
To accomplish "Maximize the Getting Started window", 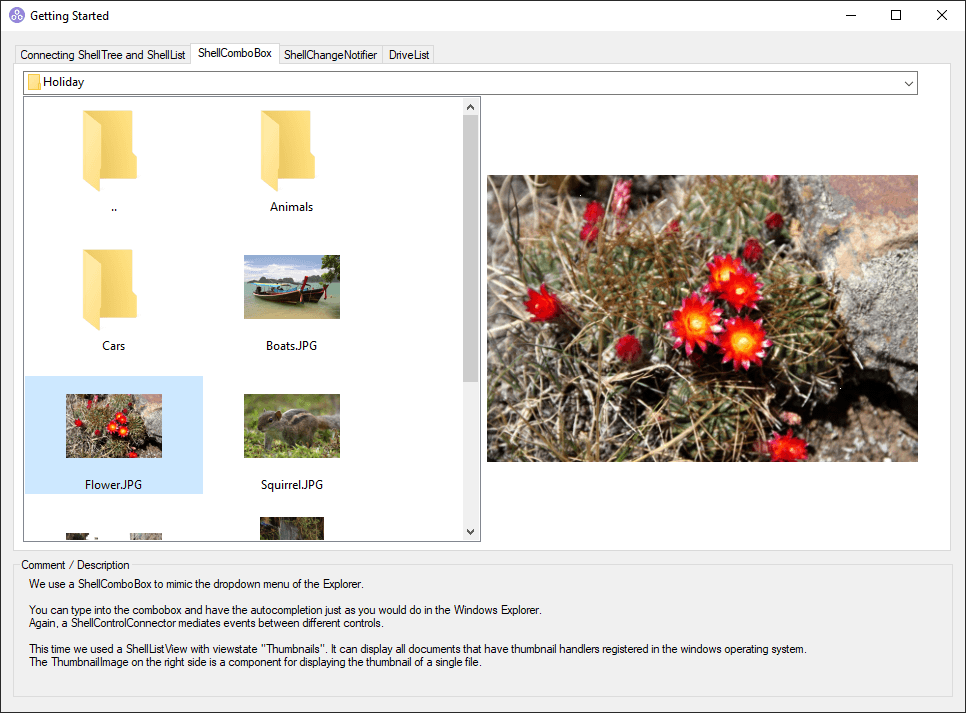I will pyautogui.click(x=896, y=16).
